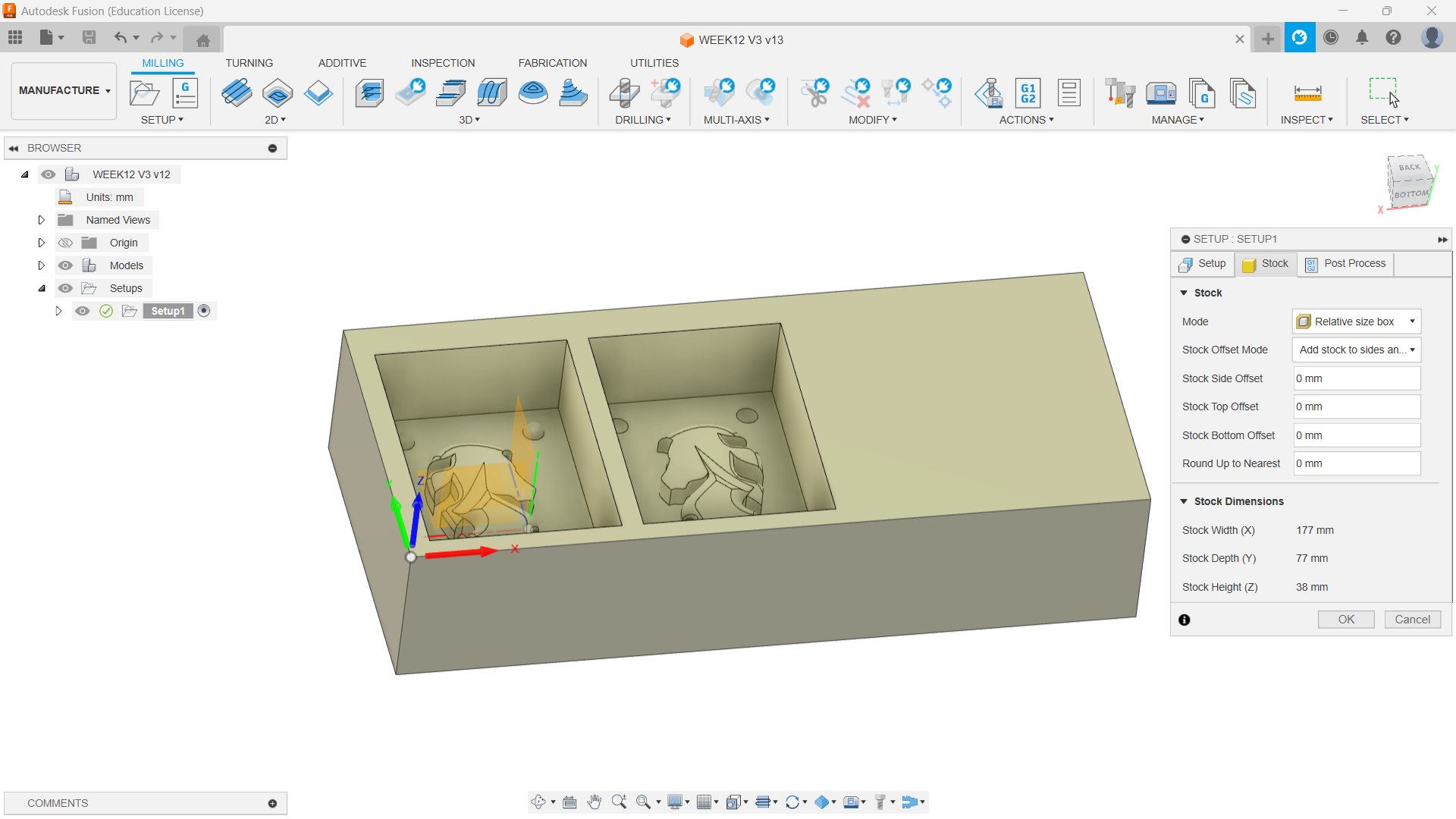
Task: Select the Post Process G1G2 icon
Action: 1028,93
